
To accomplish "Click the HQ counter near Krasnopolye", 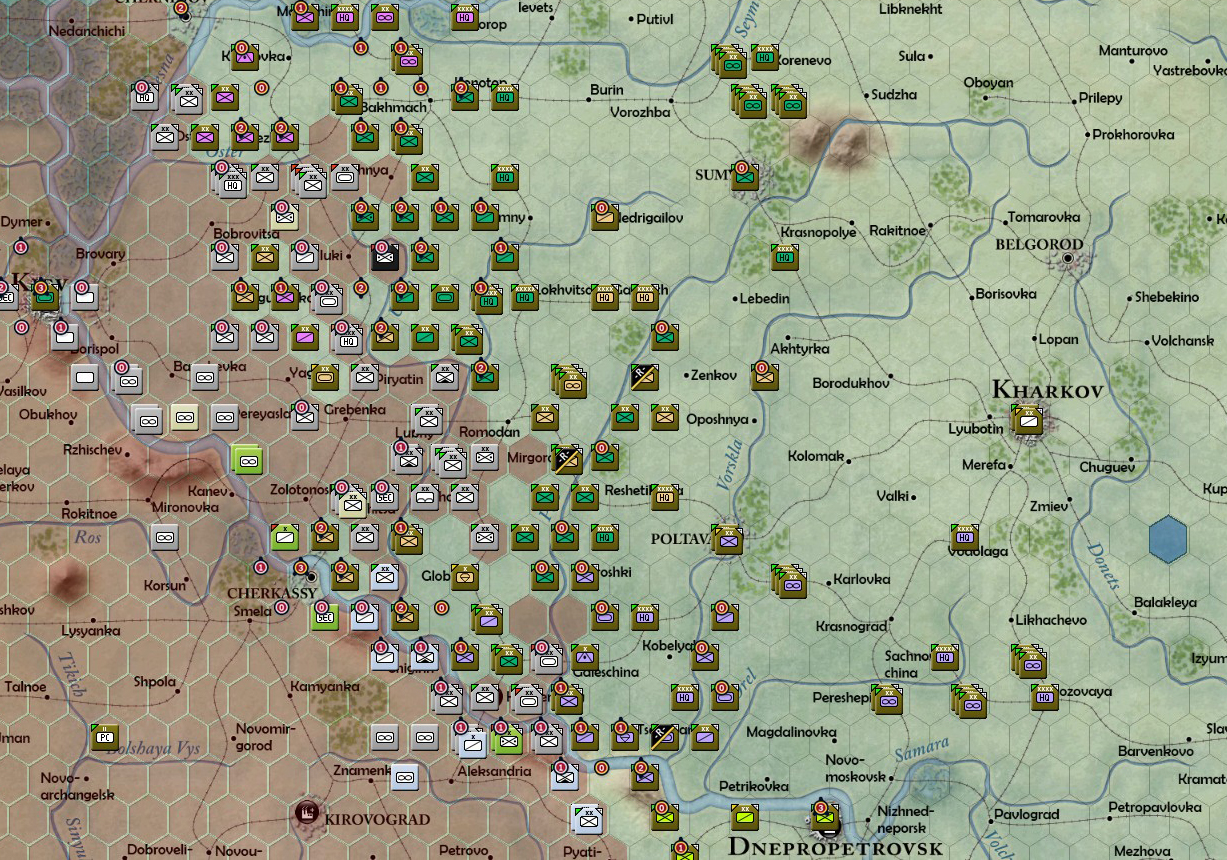I will (x=785, y=257).
